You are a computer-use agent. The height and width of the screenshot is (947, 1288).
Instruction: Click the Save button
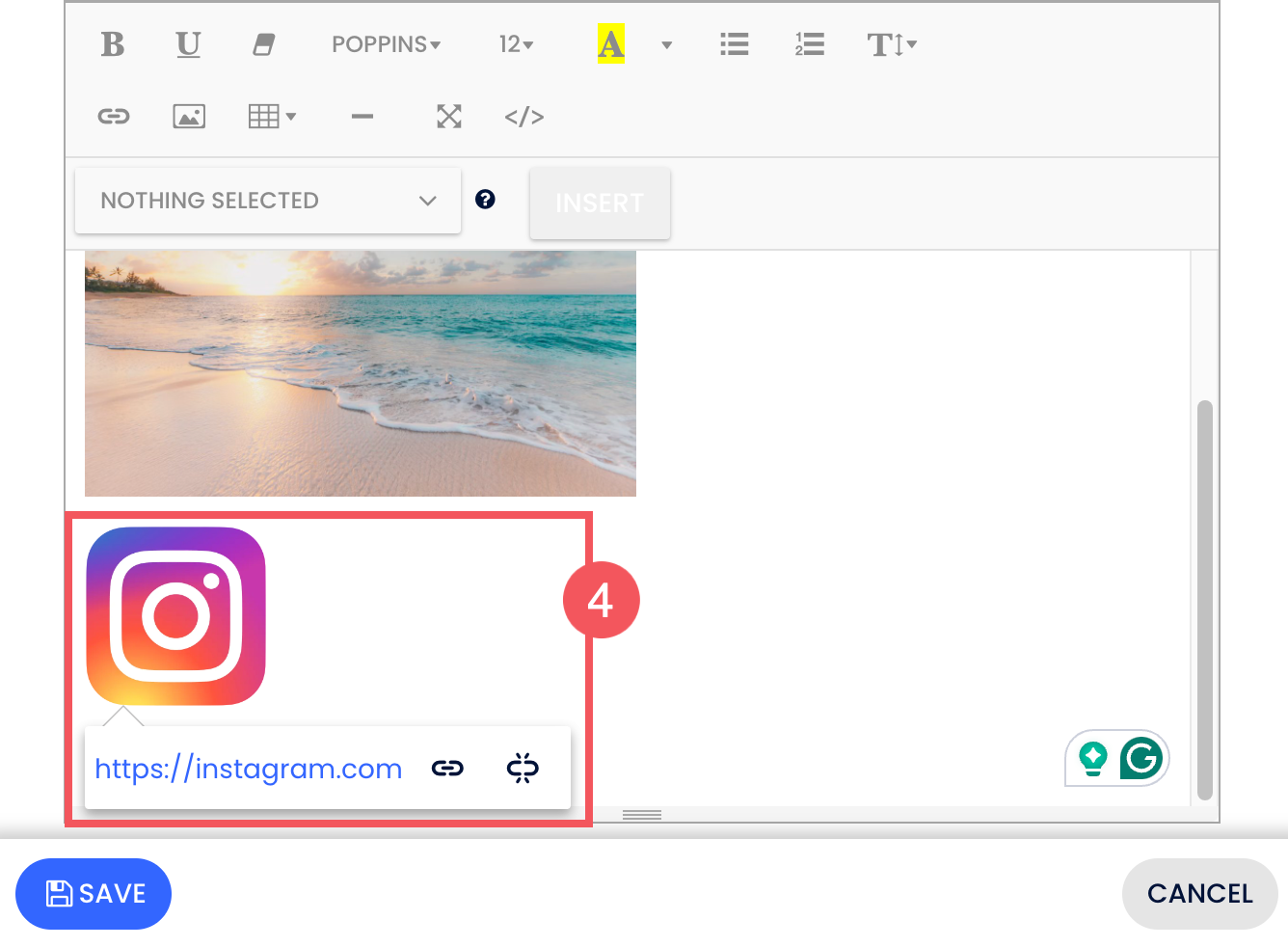tap(94, 894)
